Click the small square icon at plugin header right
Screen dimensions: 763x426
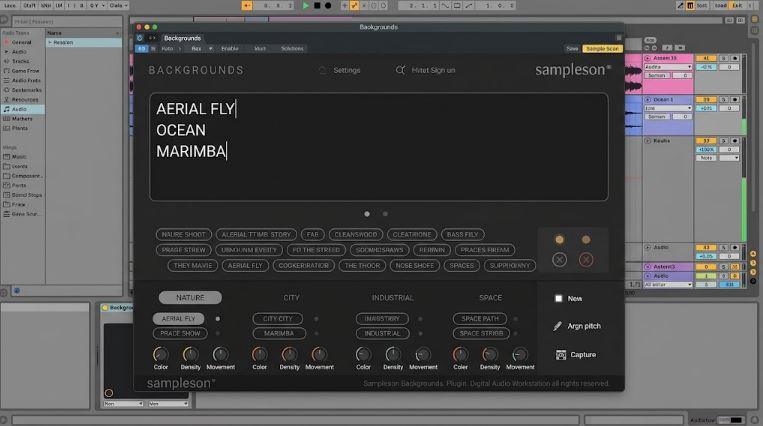[x=618, y=38]
